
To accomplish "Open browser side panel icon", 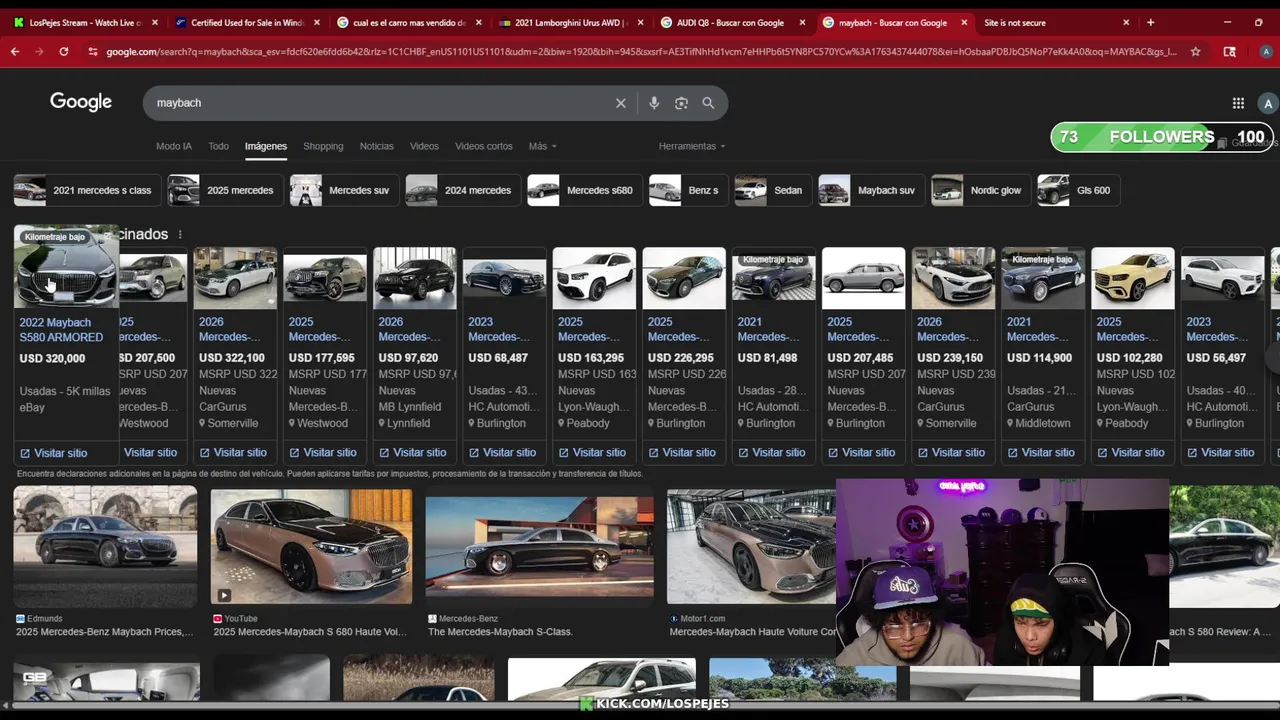I will pos(1230,52).
